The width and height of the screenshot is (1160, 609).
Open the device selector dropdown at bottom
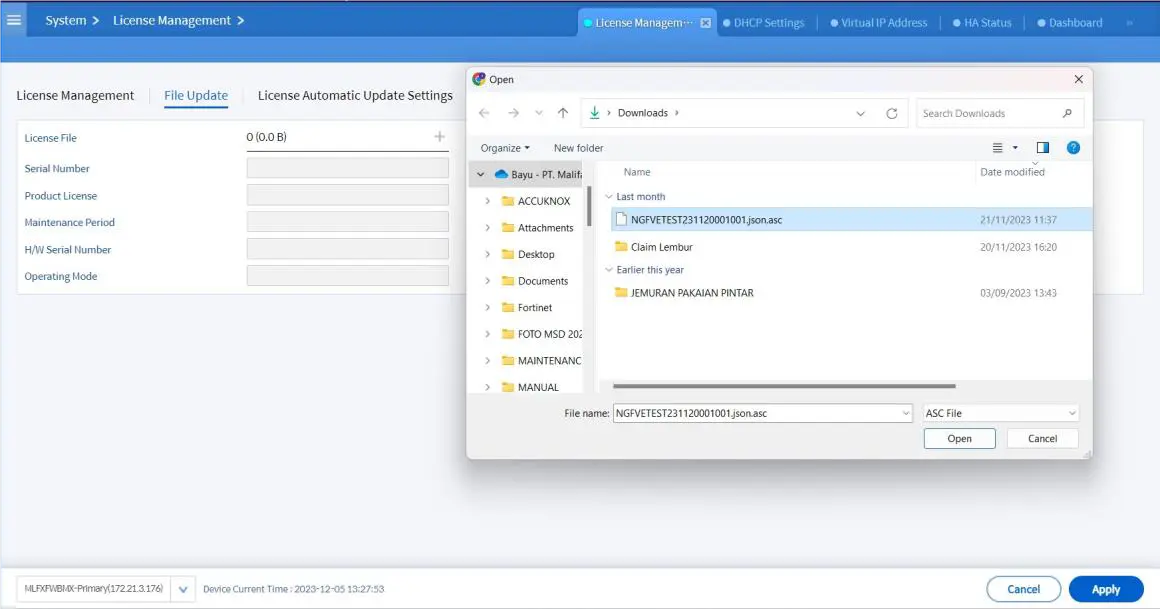183,590
